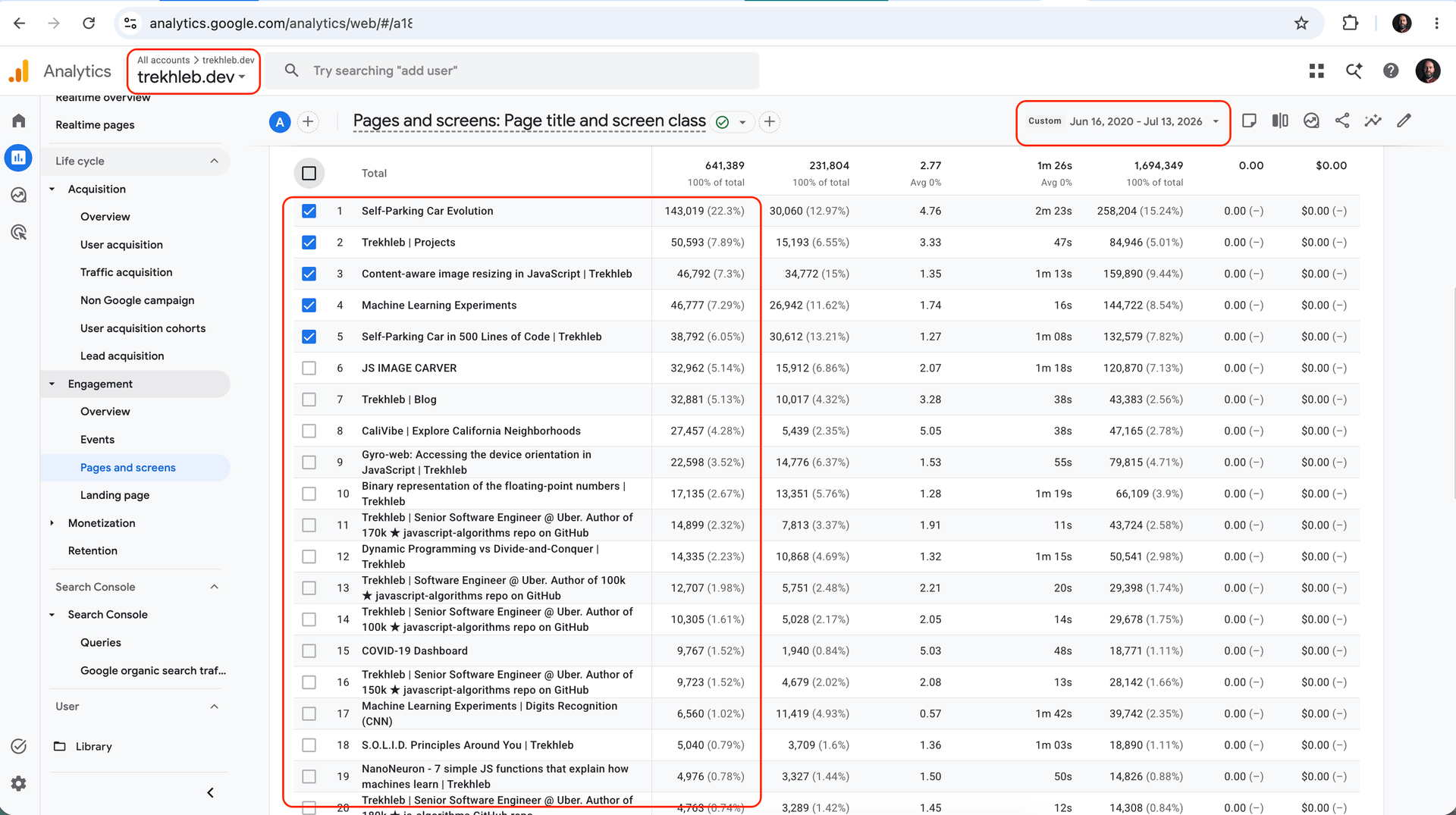Open the Help question mark icon
This screenshot has height=815, width=1456.
pyautogui.click(x=1391, y=71)
